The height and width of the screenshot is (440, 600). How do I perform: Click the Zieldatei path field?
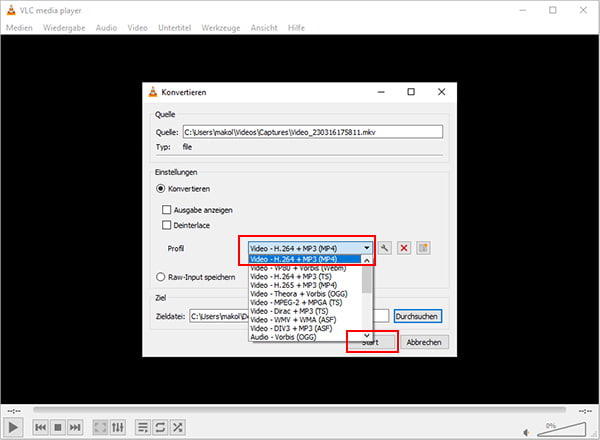pos(289,316)
